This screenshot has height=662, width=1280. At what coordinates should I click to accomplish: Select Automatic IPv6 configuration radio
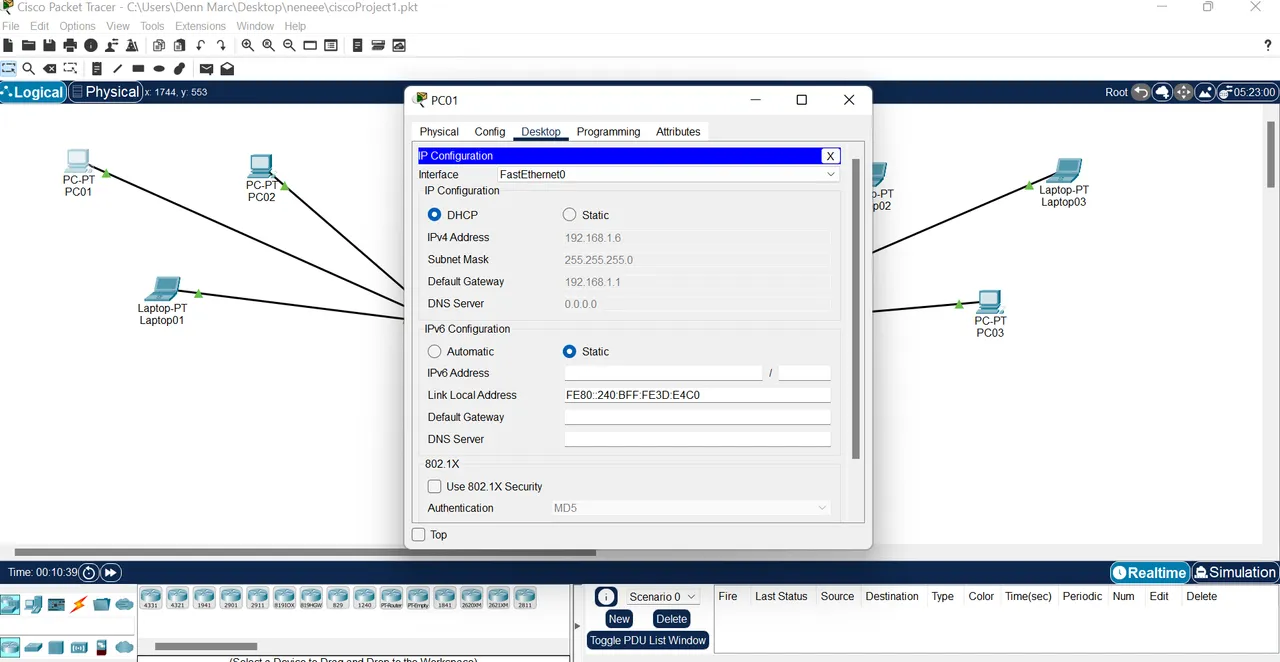[x=434, y=351]
